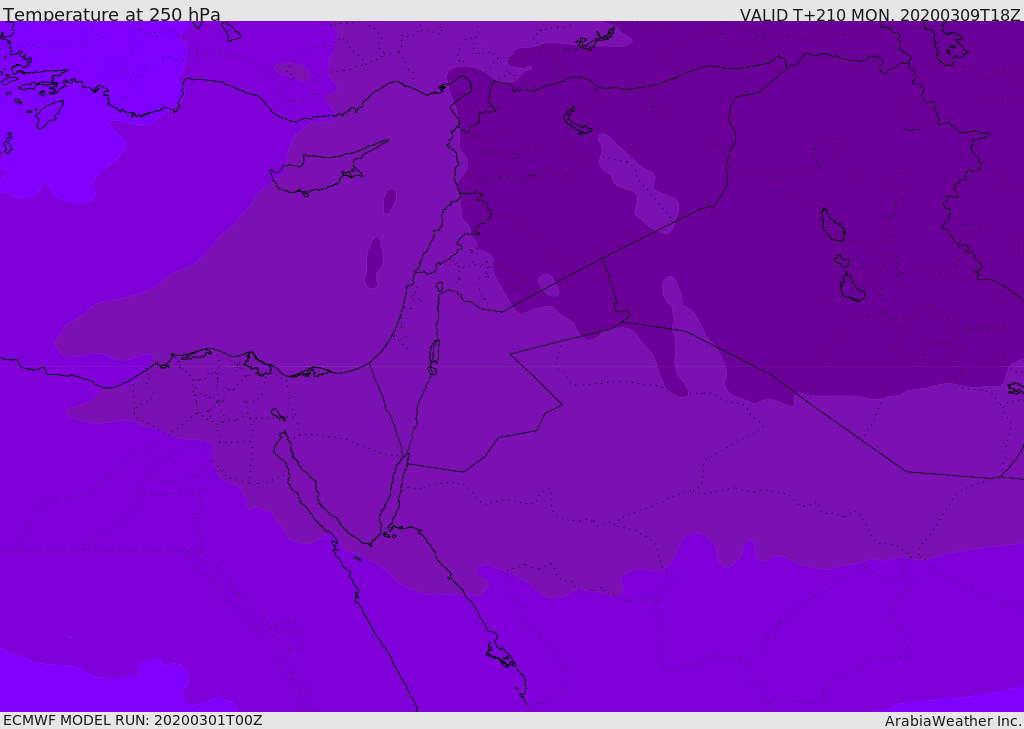Click the 'ArabiaWeather Inc.' credit text
Image resolution: width=1024 pixels, height=729 pixels.
(x=953, y=721)
